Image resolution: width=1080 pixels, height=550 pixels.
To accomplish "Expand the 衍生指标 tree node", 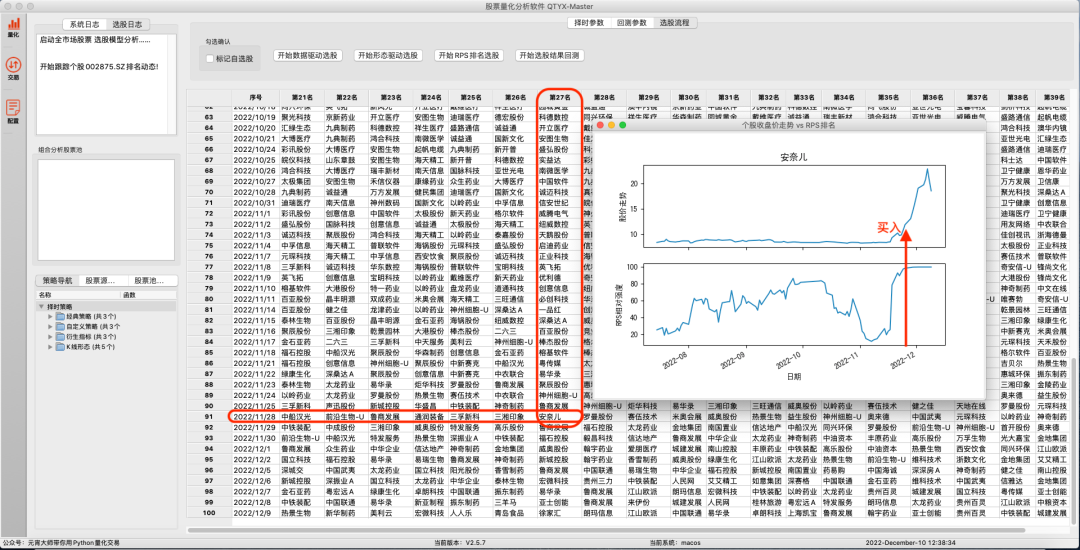I will coord(51,337).
